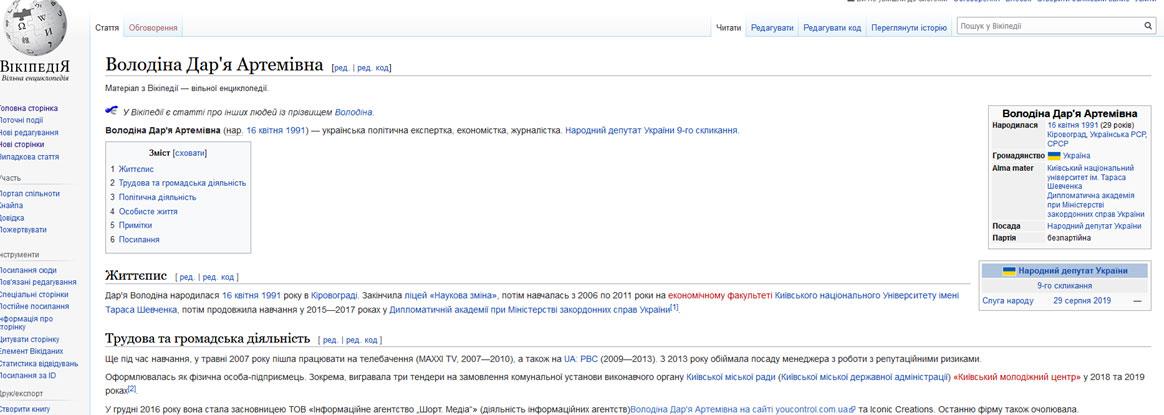This screenshot has width=1164, height=415.
Task: Open Статистика відвідувань in sidebar
Action: [39, 363]
